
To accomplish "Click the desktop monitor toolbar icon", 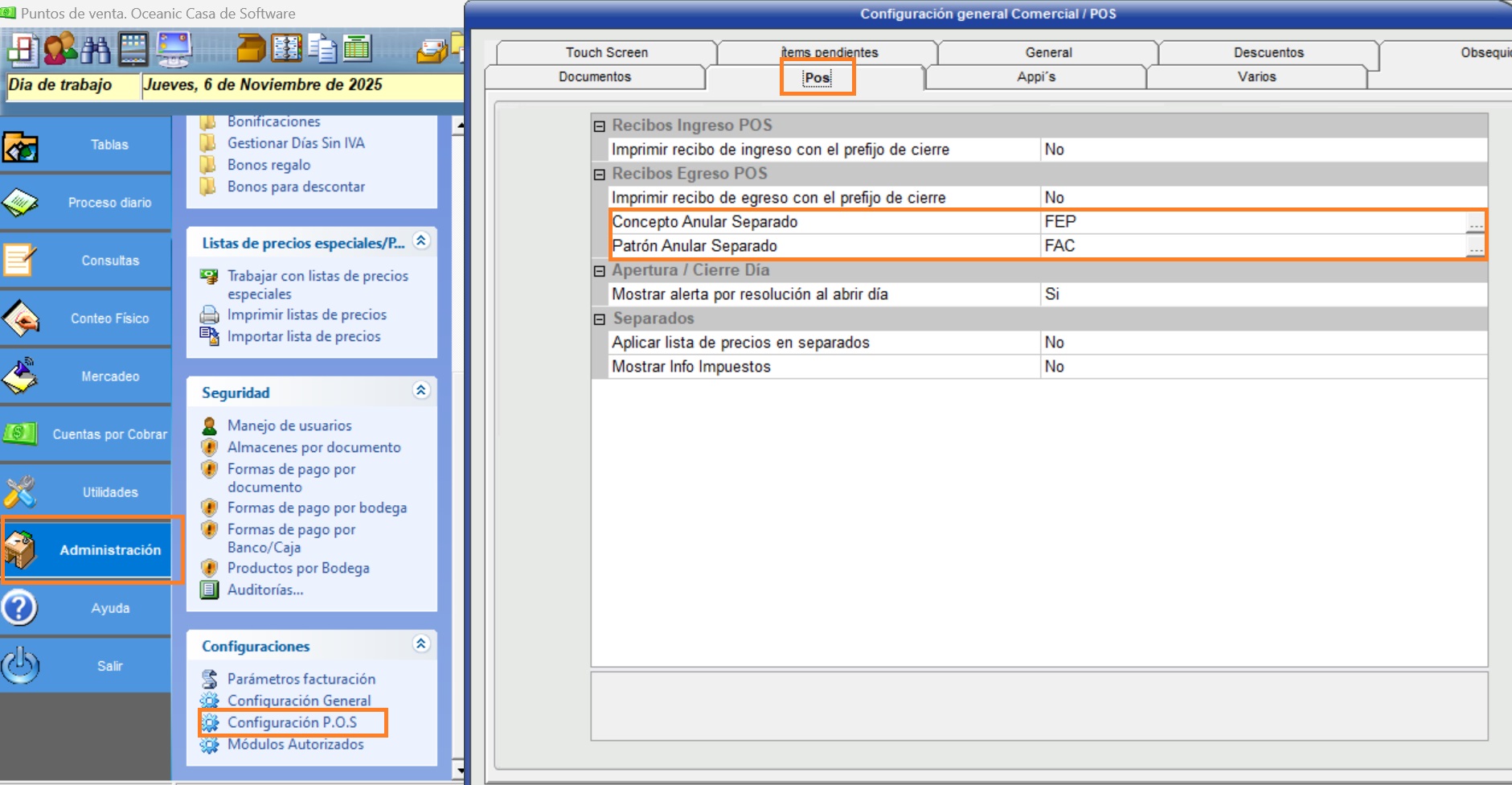I will [x=174, y=50].
